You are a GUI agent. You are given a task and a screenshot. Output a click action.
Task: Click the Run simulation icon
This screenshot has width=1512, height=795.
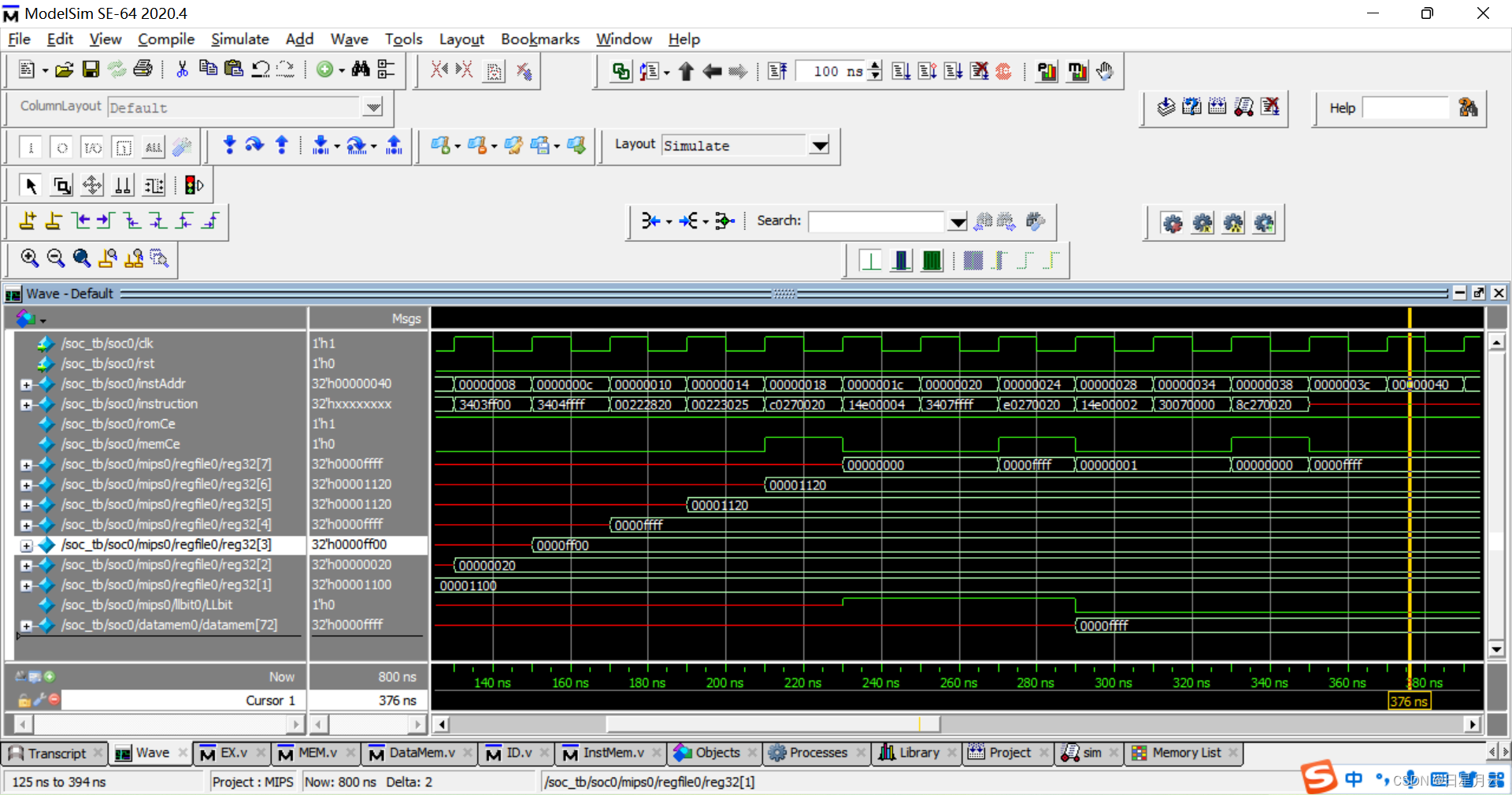[x=902, y=71]
